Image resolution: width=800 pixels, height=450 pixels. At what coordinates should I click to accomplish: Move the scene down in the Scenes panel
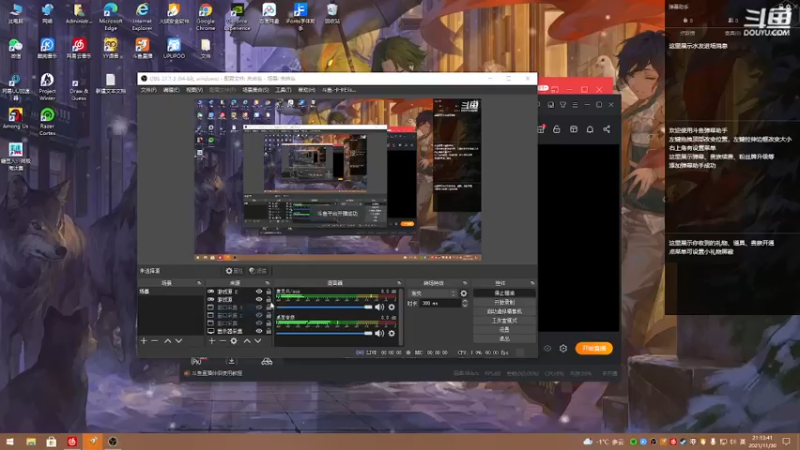pyautogui.click(x=179, y=341)
